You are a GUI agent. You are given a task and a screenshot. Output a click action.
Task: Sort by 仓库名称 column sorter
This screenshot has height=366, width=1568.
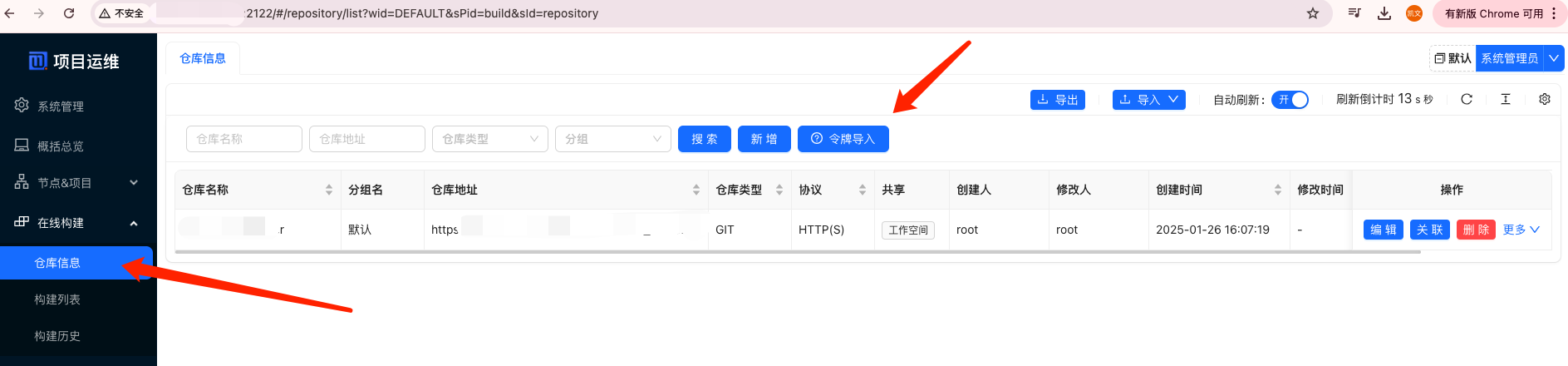tap(329, 190)
